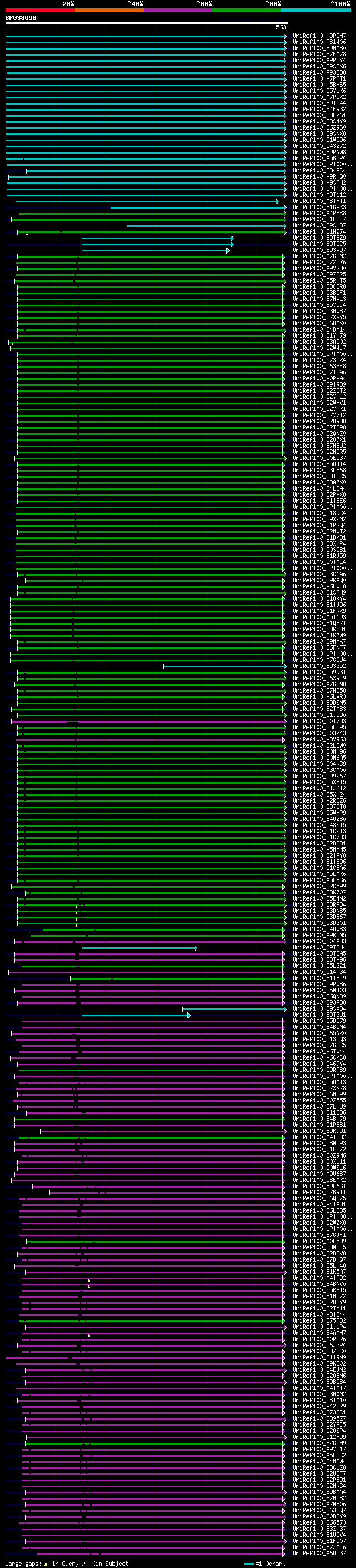Open hit UniRef100_B9HAS0
356x1568 pixels.
[319, 48]
